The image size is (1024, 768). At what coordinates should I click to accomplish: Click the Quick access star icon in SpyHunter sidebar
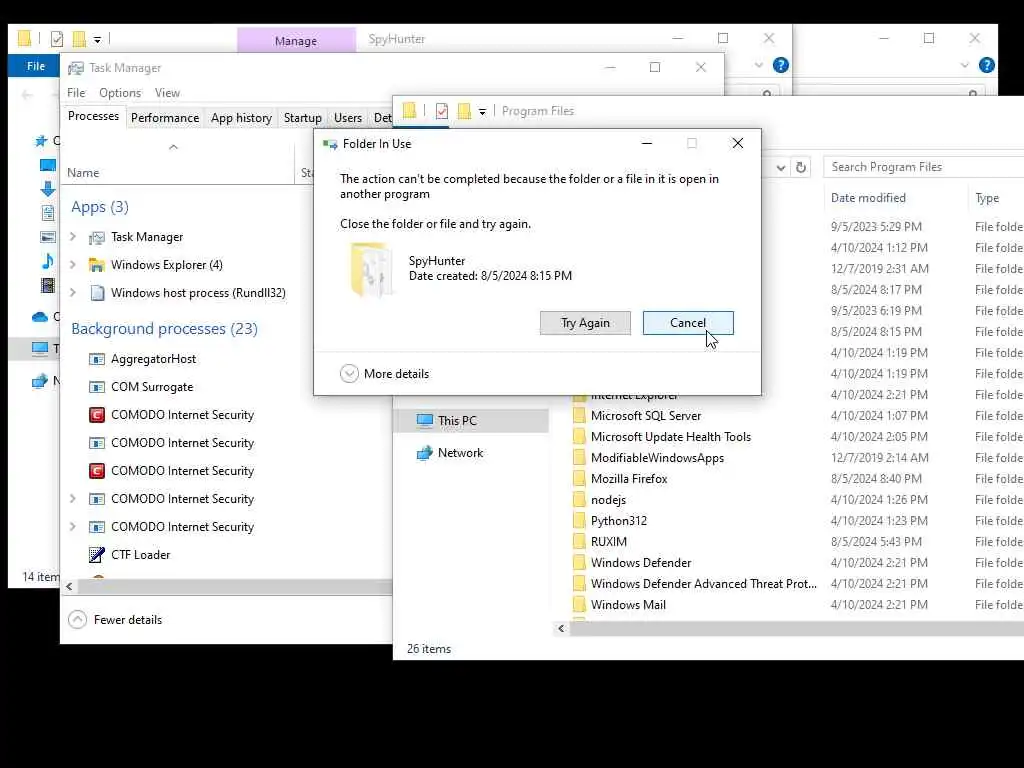pyautogui.click(x=41, y=140)
